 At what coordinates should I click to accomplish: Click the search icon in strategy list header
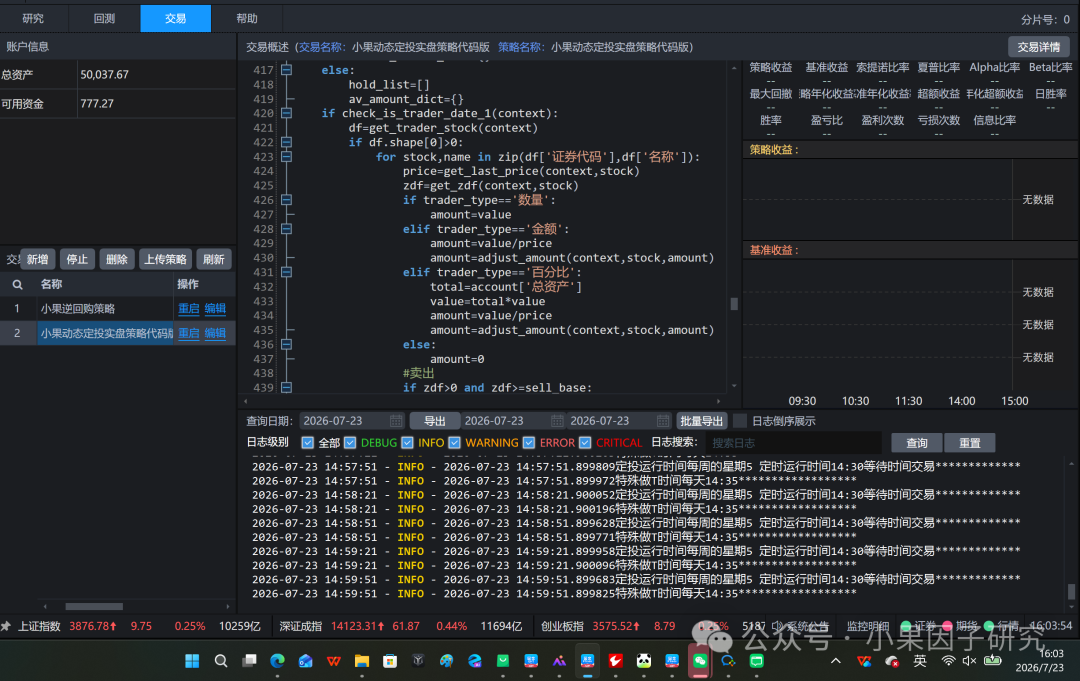18,284
